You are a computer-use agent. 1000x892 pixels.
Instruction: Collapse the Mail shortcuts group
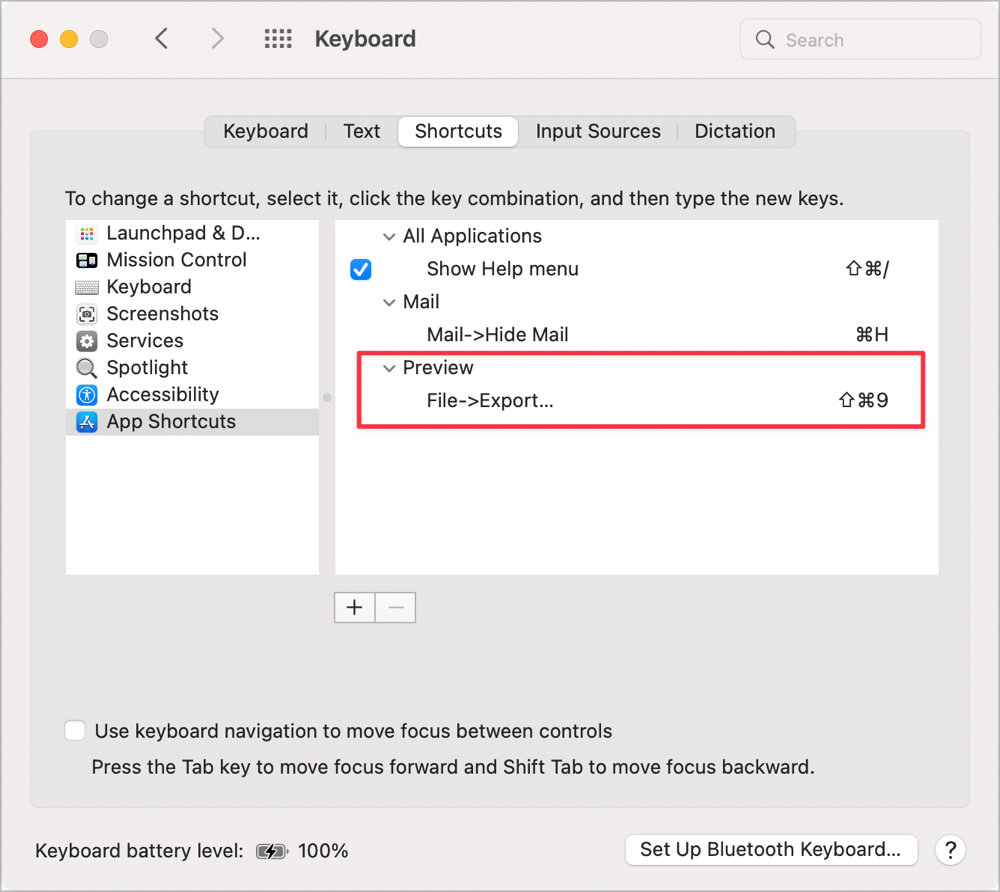tap(389, 302)
